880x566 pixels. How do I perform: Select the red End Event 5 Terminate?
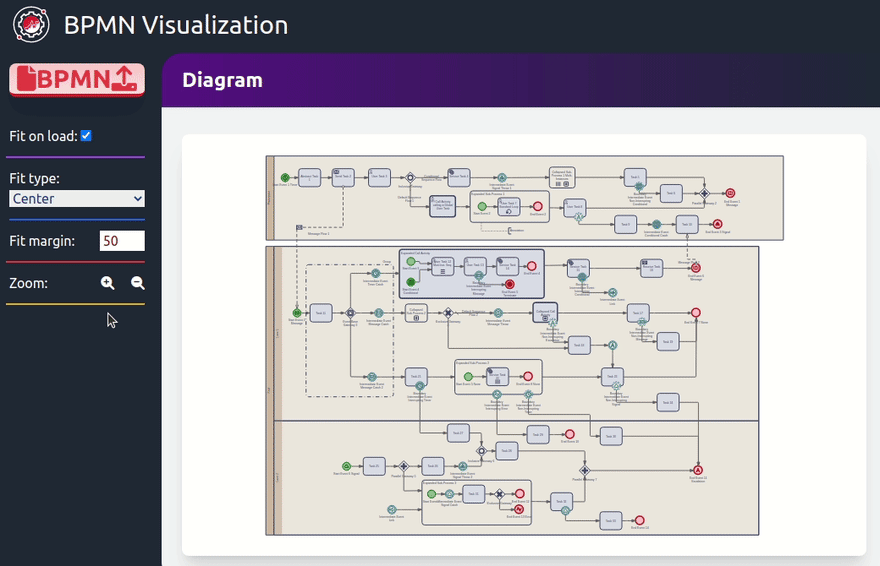click(510, 284)
